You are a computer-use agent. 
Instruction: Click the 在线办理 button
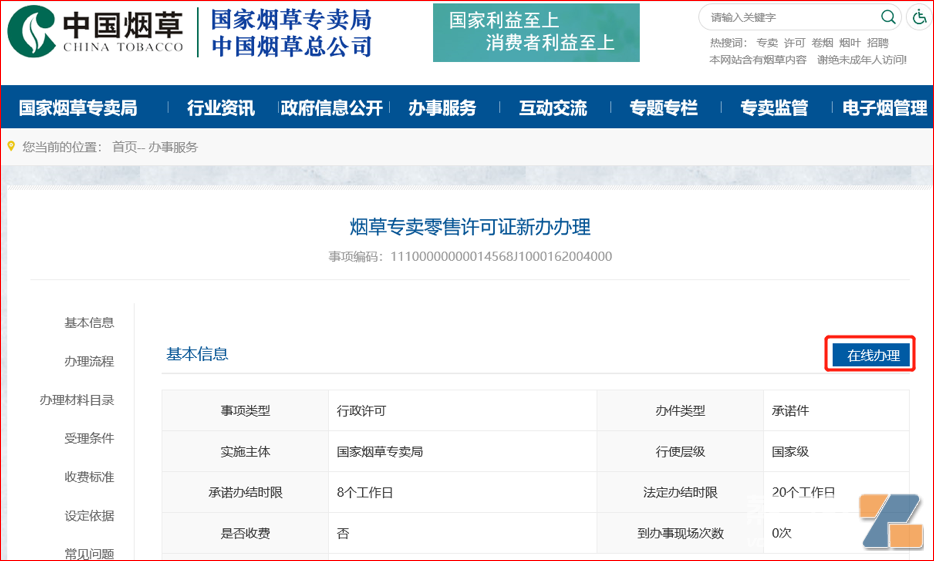(x=873, y=355)
